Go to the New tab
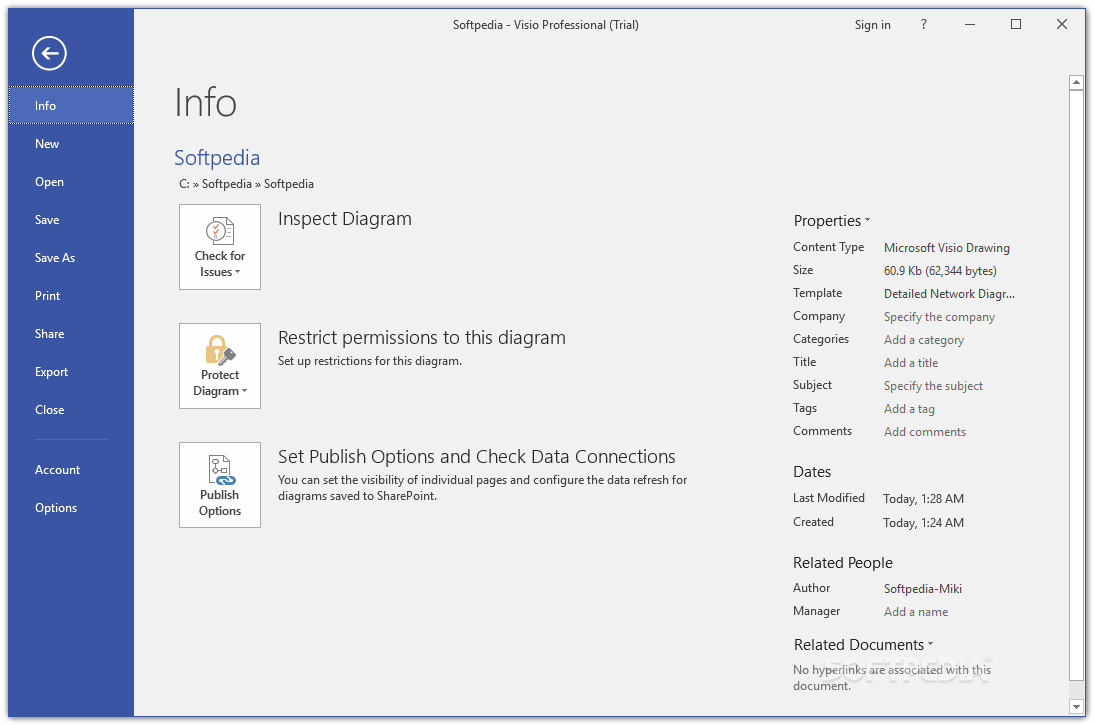The image size is (1094, 725). [x=71, y=144]
